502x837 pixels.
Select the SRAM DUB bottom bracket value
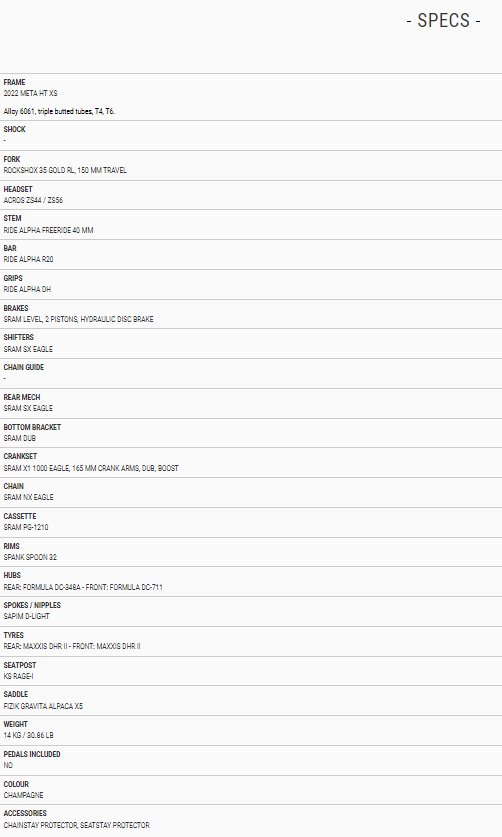pyautogui.click(x=20, y=438)
